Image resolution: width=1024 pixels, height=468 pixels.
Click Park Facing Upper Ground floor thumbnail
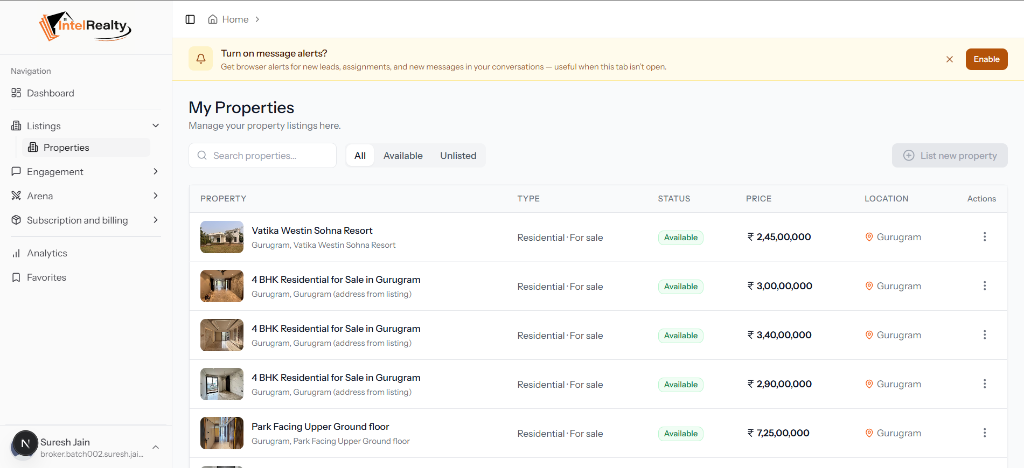point(222,433)
